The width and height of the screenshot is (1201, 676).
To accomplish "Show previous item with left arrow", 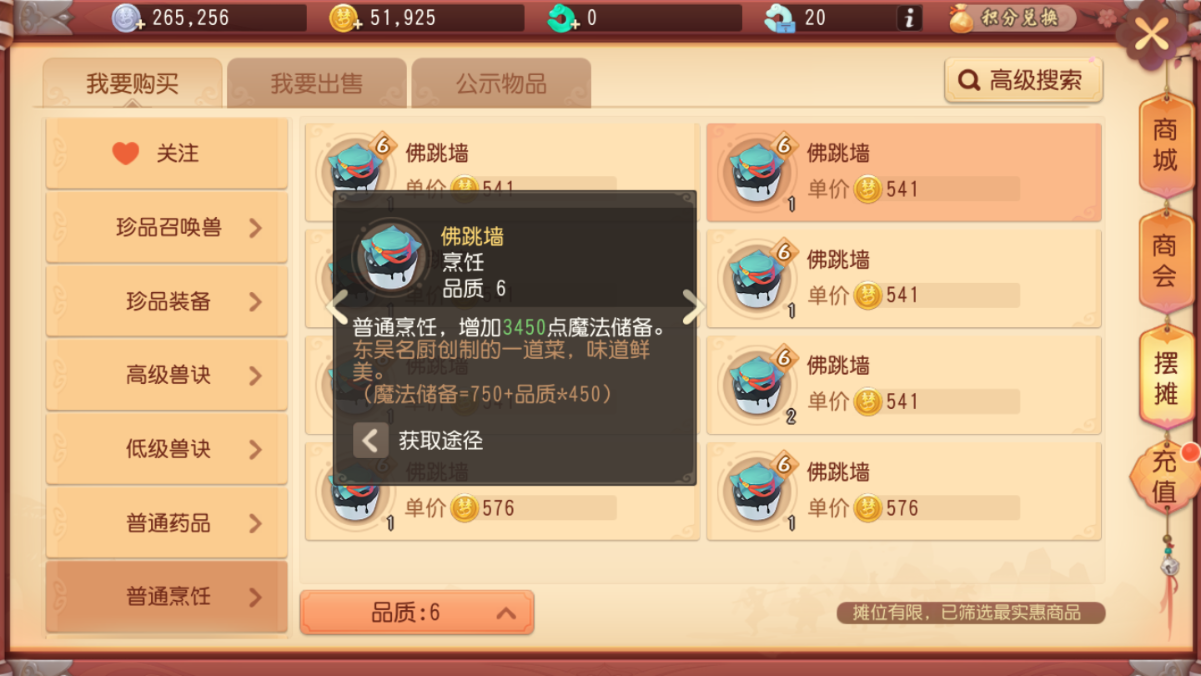I will [x=338, y=306].
